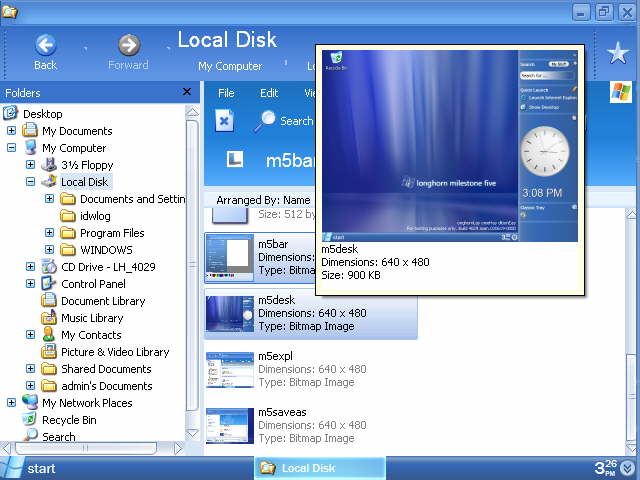Open the Edit menu
This screenshot has height=480, width=640.
click(x=269, y=93)
